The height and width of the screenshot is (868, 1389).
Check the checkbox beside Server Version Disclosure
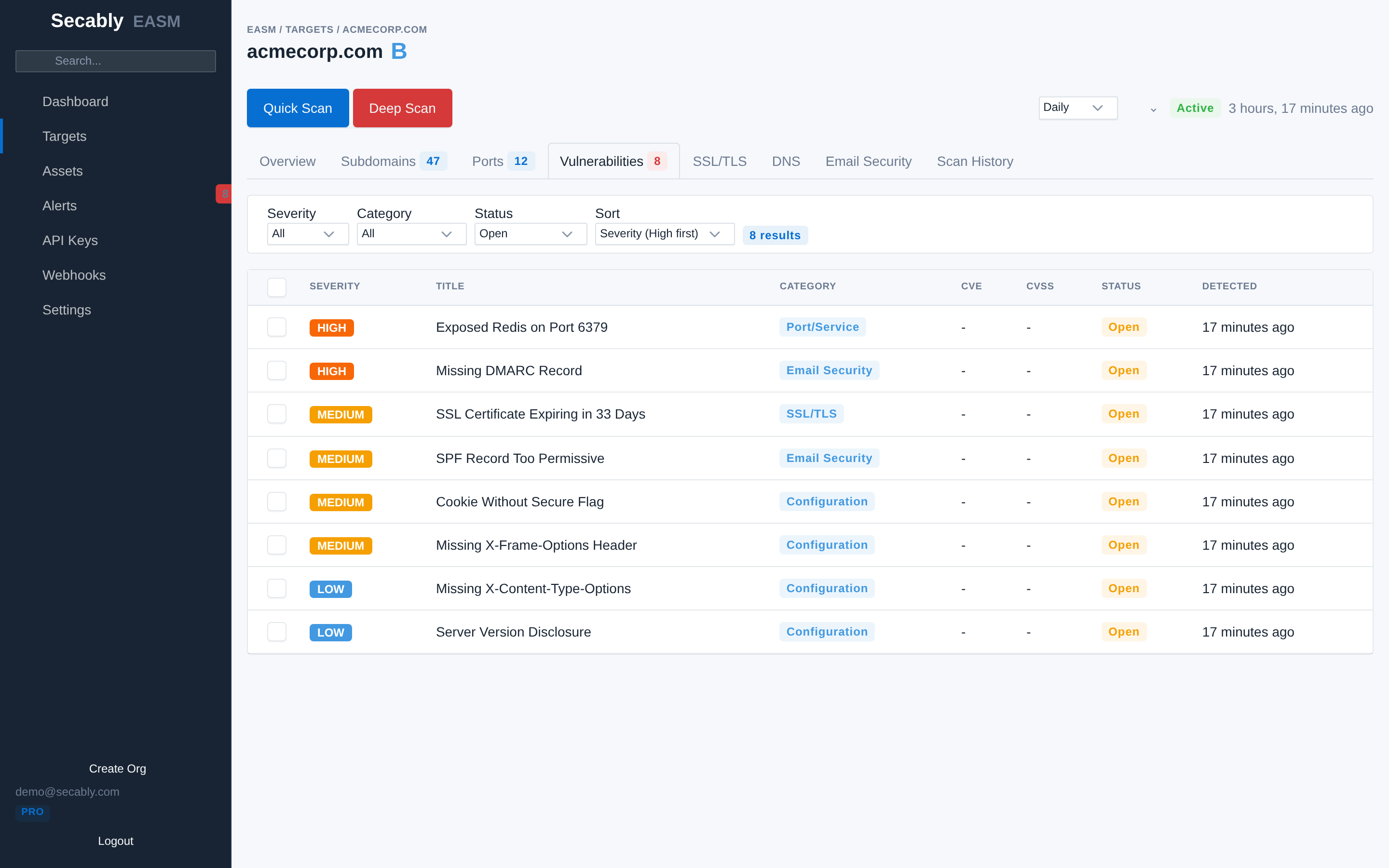(277, 632)
